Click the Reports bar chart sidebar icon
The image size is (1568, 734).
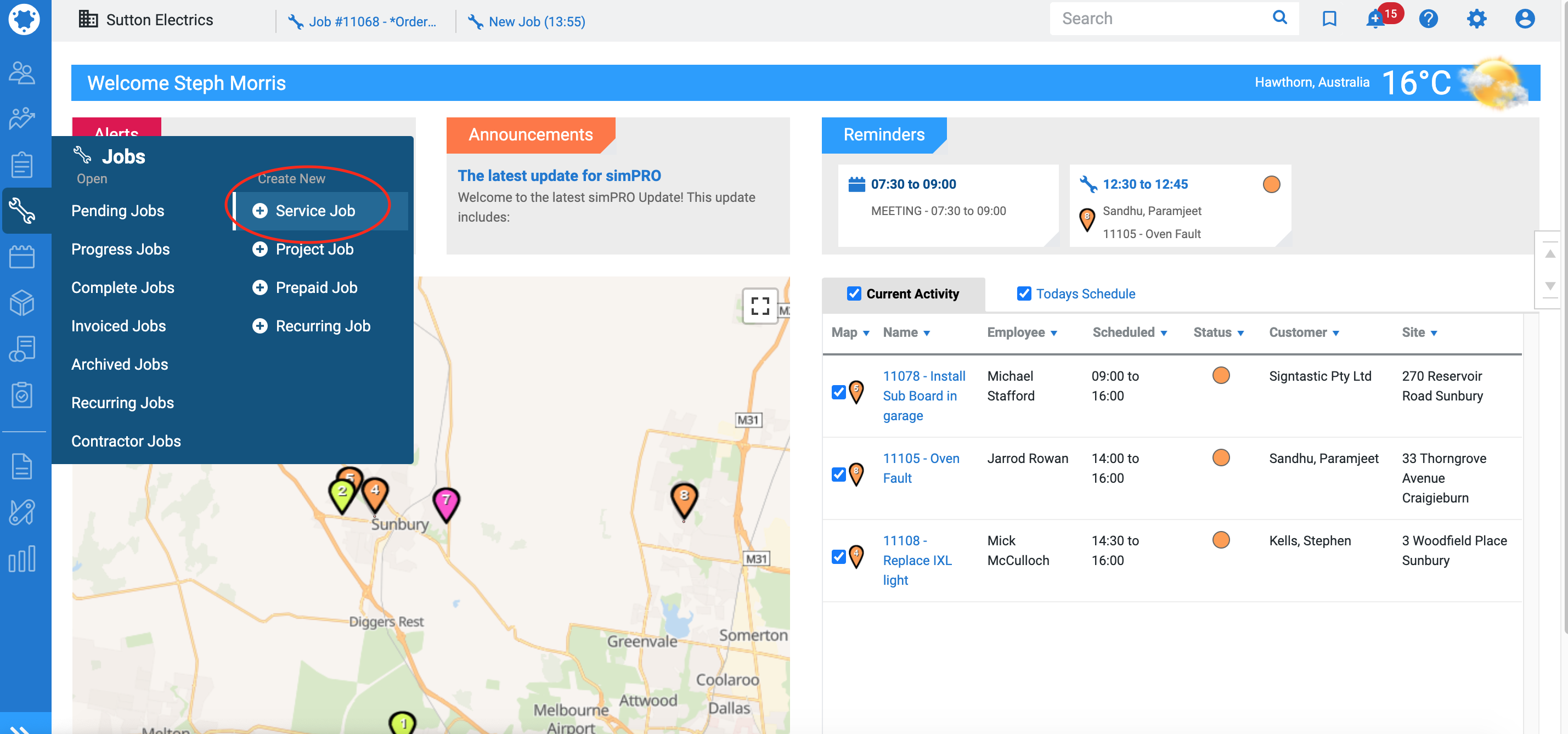[x=22, y=558]
